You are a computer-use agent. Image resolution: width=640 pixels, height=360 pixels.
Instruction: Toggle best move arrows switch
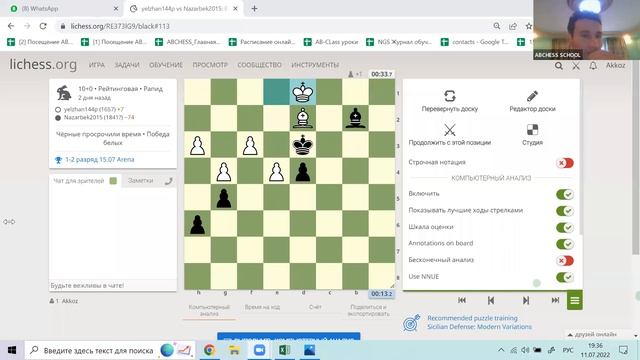[565, 211]
